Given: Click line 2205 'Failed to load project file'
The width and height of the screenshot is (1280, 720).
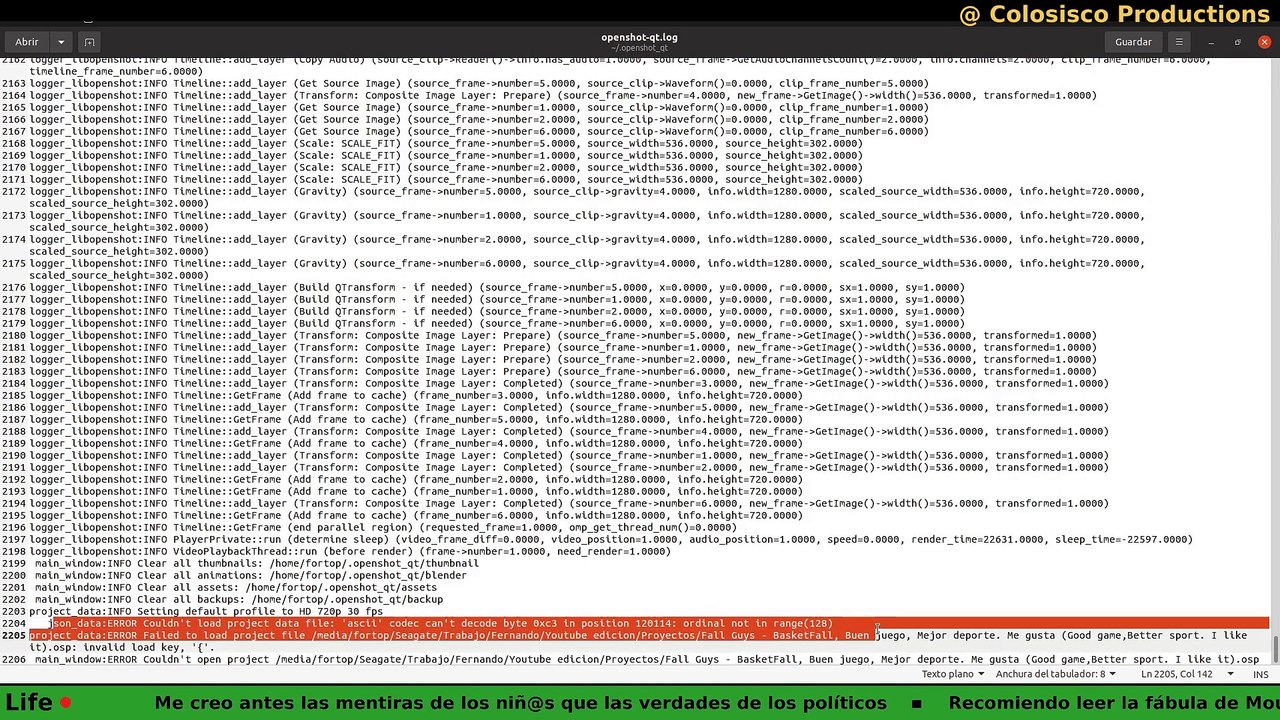Looking at the screenshot, I should click(x=639, y=641).
